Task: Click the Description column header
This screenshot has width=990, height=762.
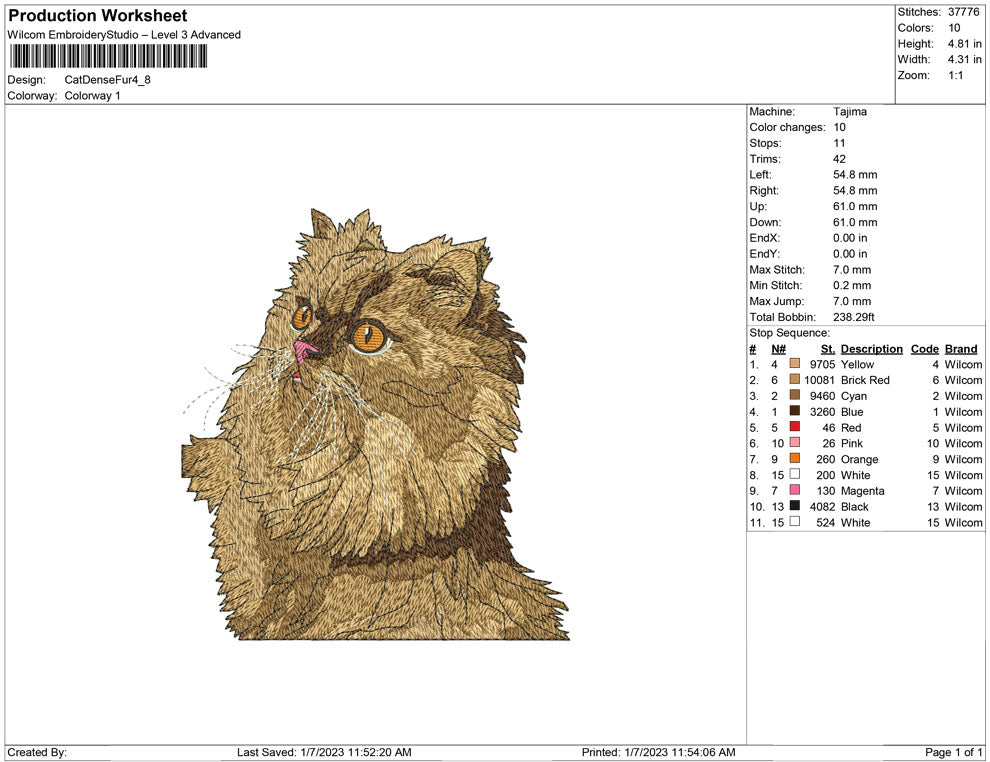Action: click(x=871, y=349)
